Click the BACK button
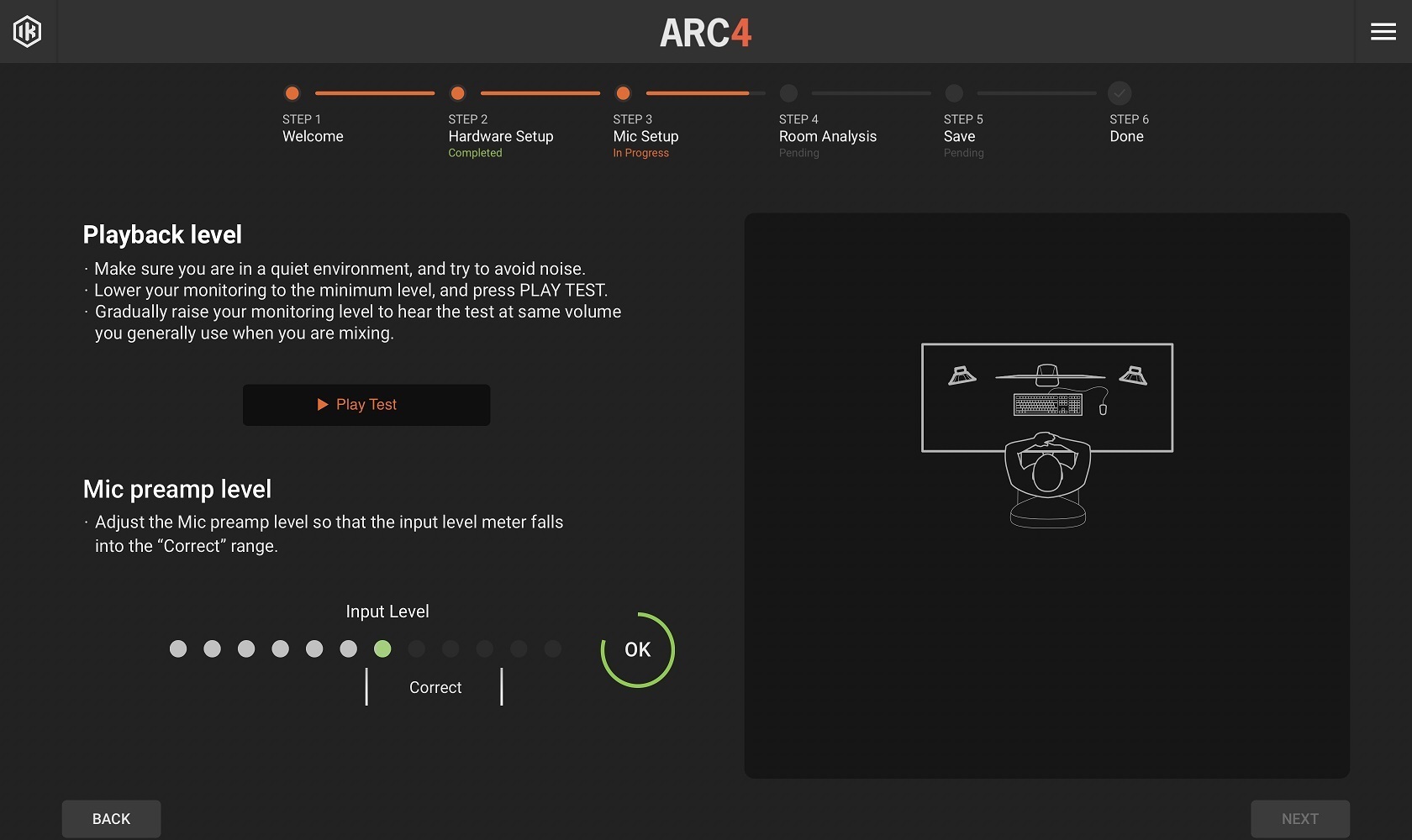 pos(111,819)
